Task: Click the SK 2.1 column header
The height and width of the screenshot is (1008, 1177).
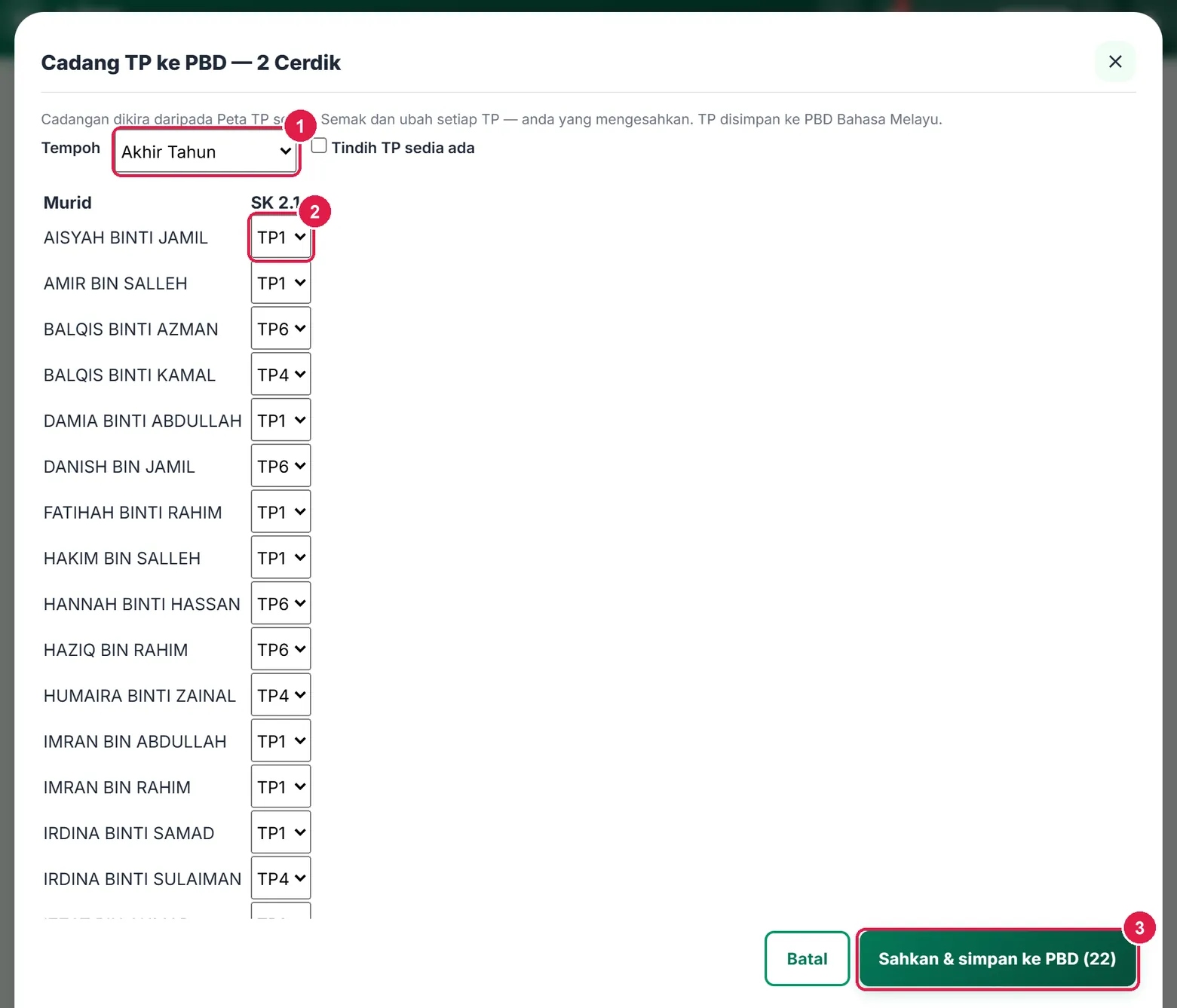Action: point(276,203)
